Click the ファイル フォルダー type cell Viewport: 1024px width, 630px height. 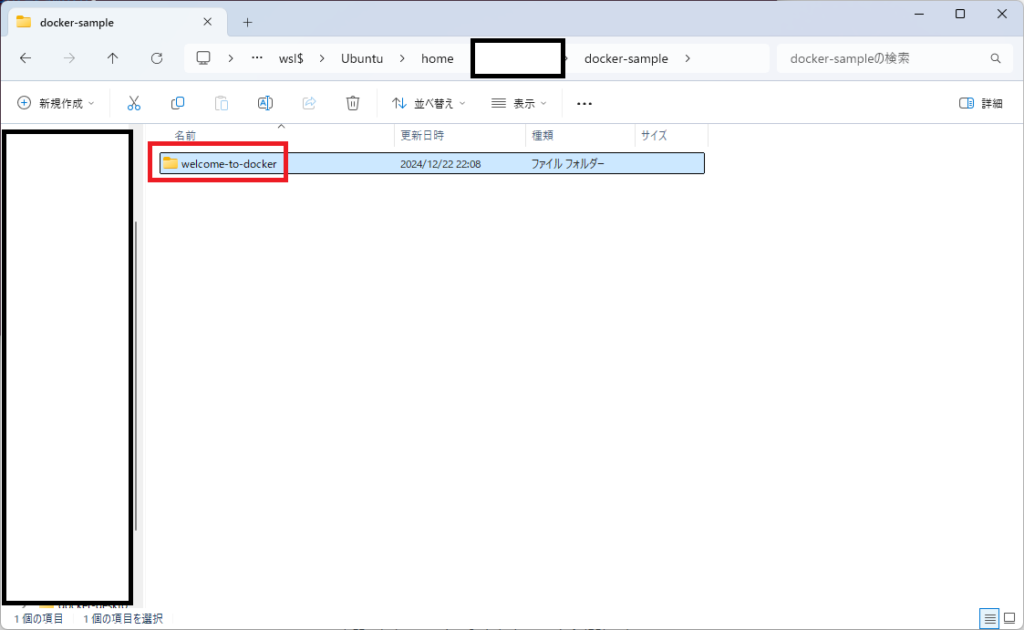[x=568, y=164]
